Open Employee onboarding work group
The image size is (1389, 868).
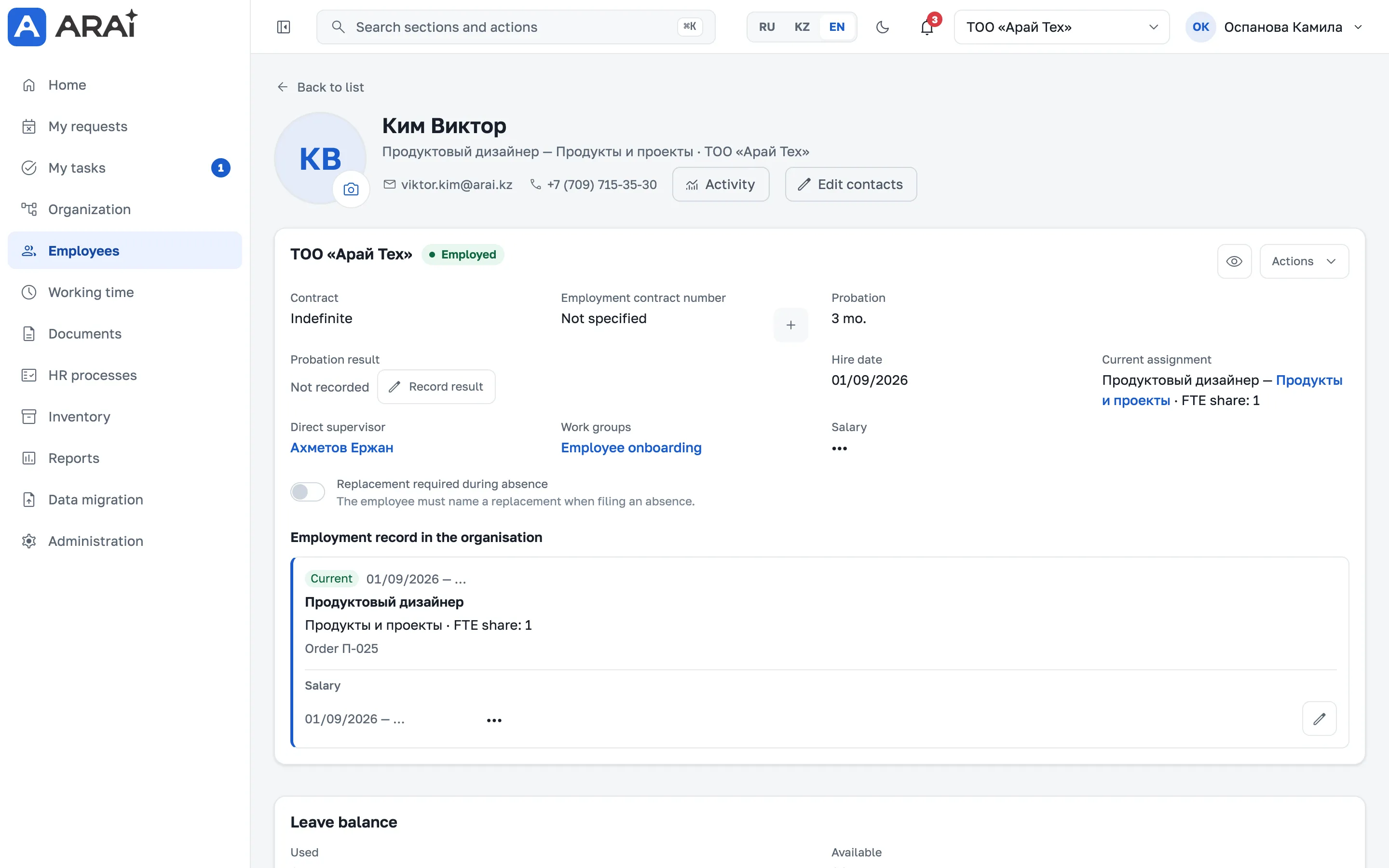coord(631,448)
